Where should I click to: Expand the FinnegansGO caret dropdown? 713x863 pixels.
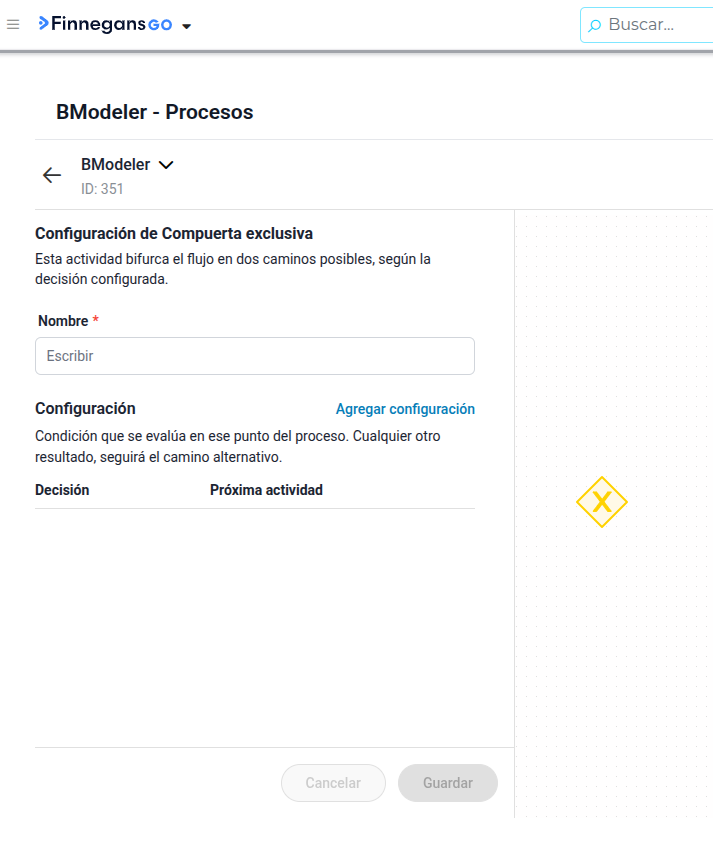click(187, 26)
